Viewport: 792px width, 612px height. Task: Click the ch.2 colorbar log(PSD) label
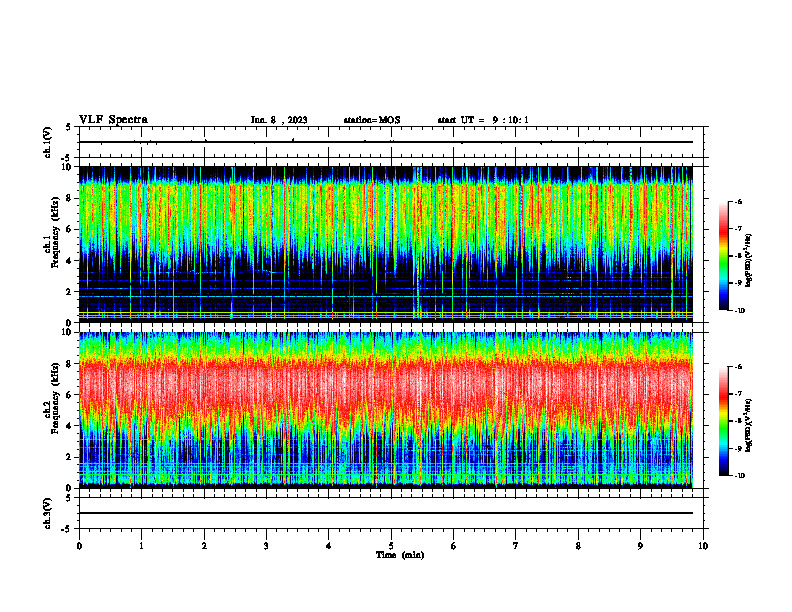pos(749,424)
